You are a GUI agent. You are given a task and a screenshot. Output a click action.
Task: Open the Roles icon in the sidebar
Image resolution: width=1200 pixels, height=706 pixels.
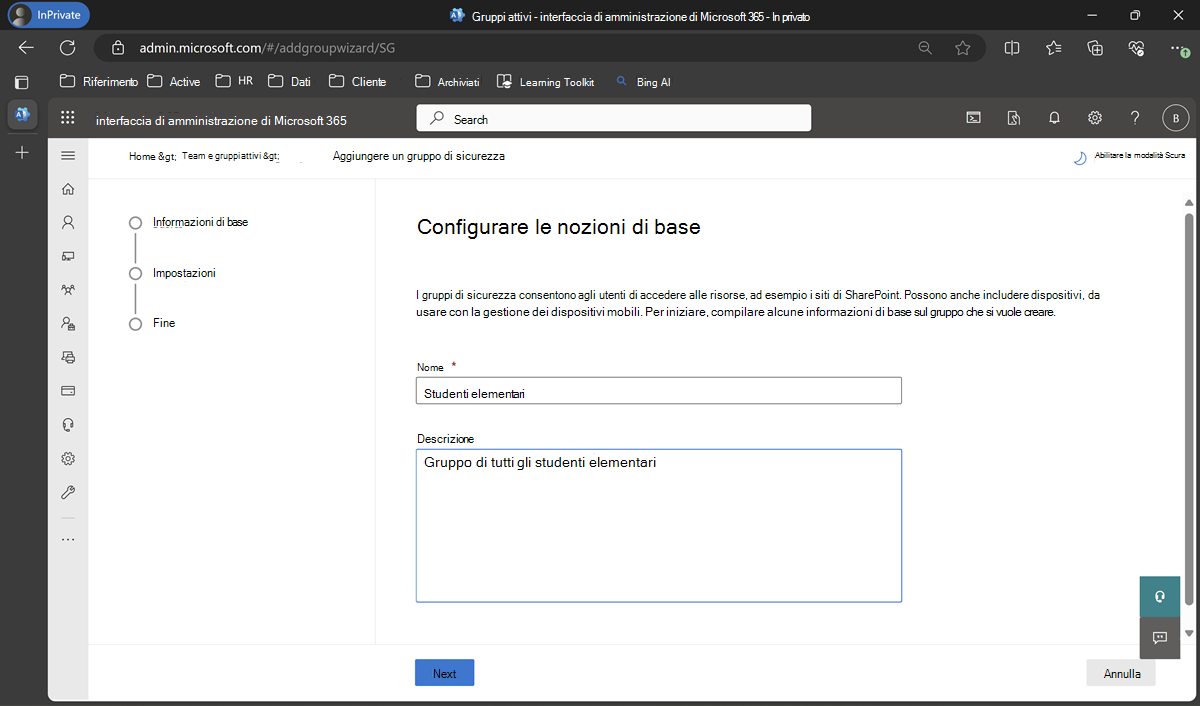point(68,324)
